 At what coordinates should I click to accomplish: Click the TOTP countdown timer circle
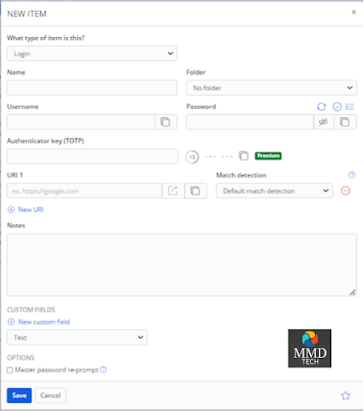[192, 157]
